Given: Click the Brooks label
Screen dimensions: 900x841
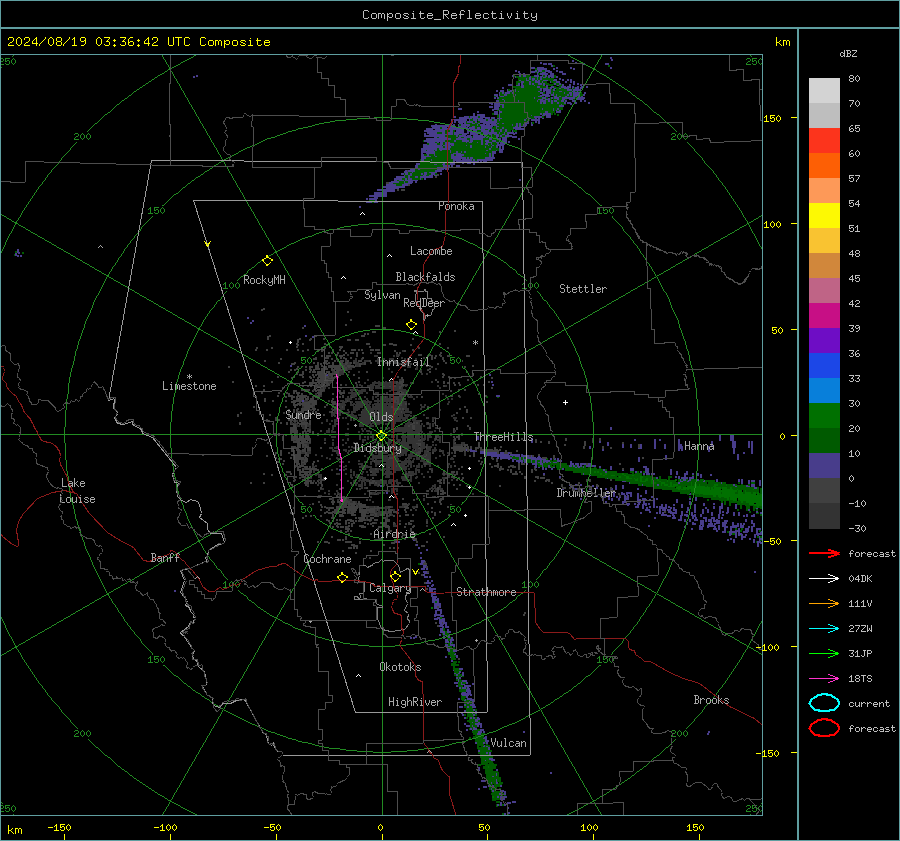Looking at the screenshot, I should (711, 700).
